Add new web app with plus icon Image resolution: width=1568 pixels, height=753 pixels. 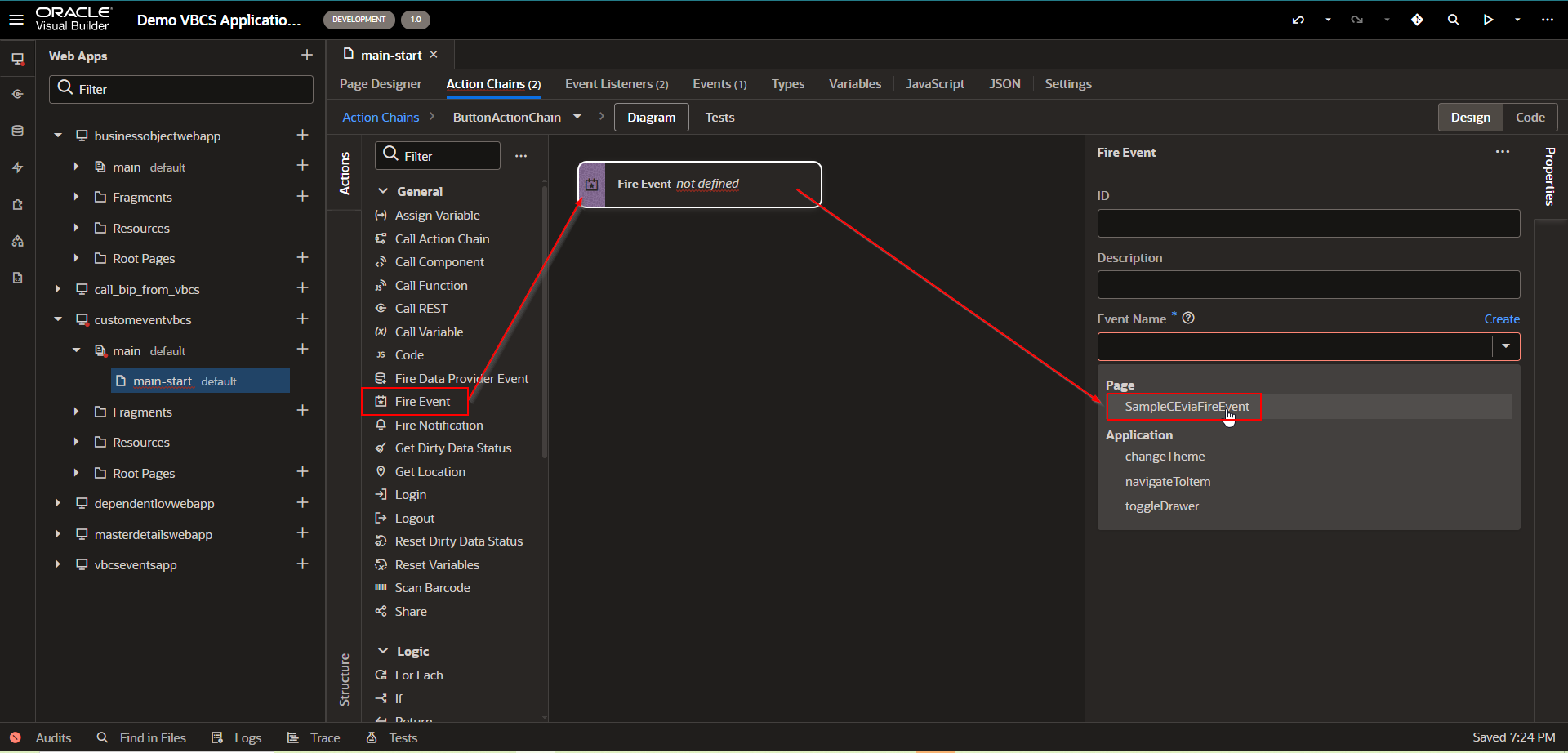pyautogui.click(x=307, y=55)
